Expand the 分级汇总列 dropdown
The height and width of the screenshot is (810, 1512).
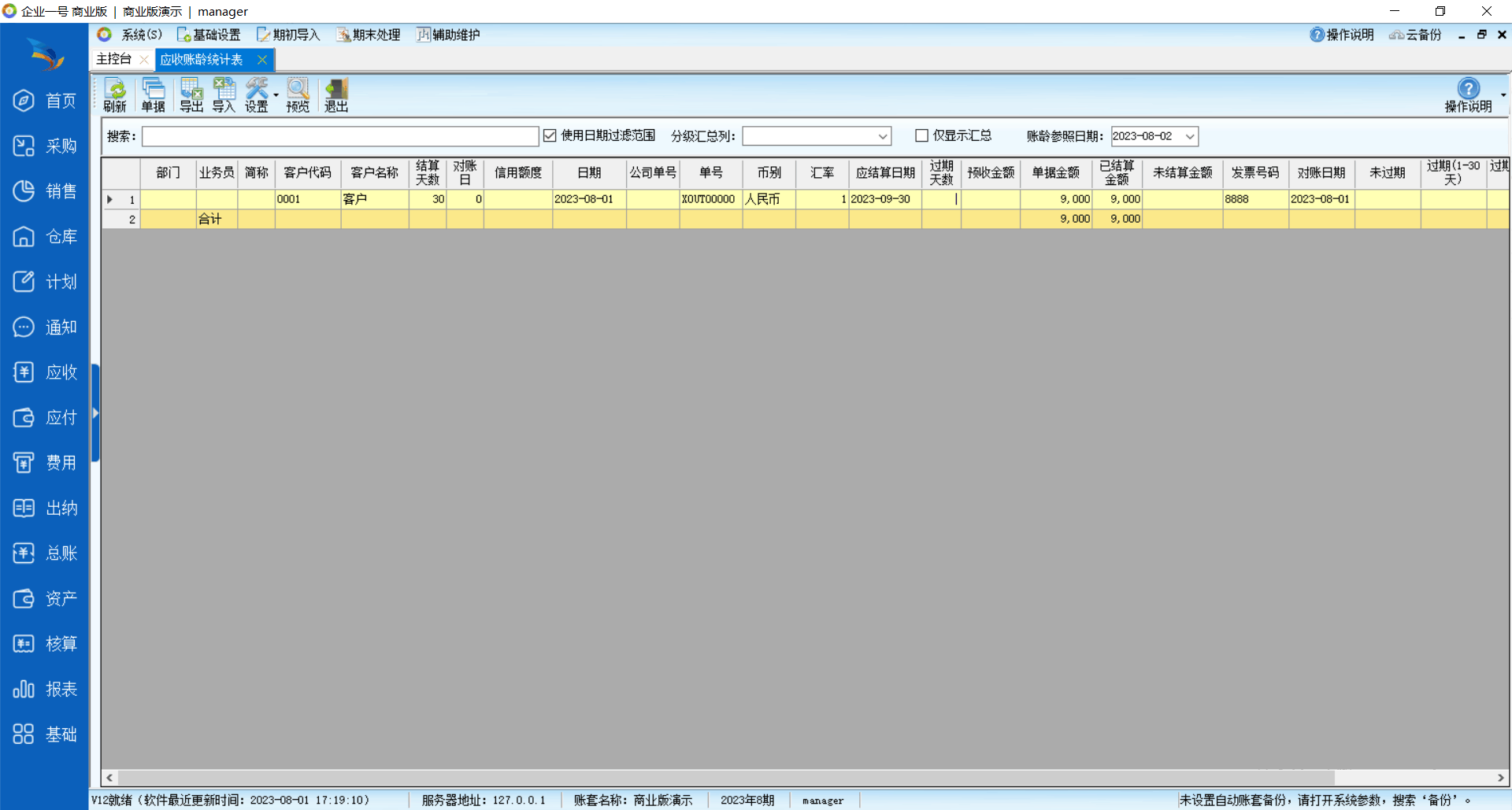(883, 136)
